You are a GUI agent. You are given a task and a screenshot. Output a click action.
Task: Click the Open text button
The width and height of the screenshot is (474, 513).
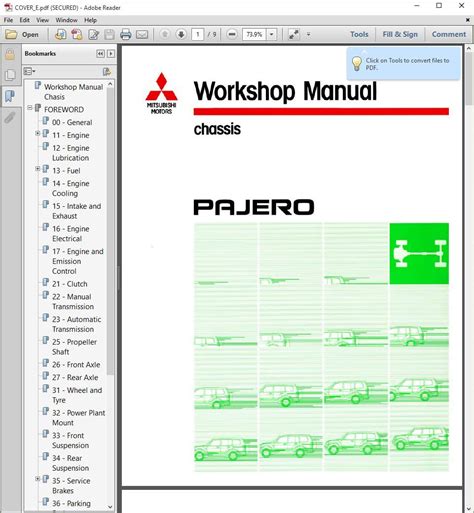coord(30,35)
